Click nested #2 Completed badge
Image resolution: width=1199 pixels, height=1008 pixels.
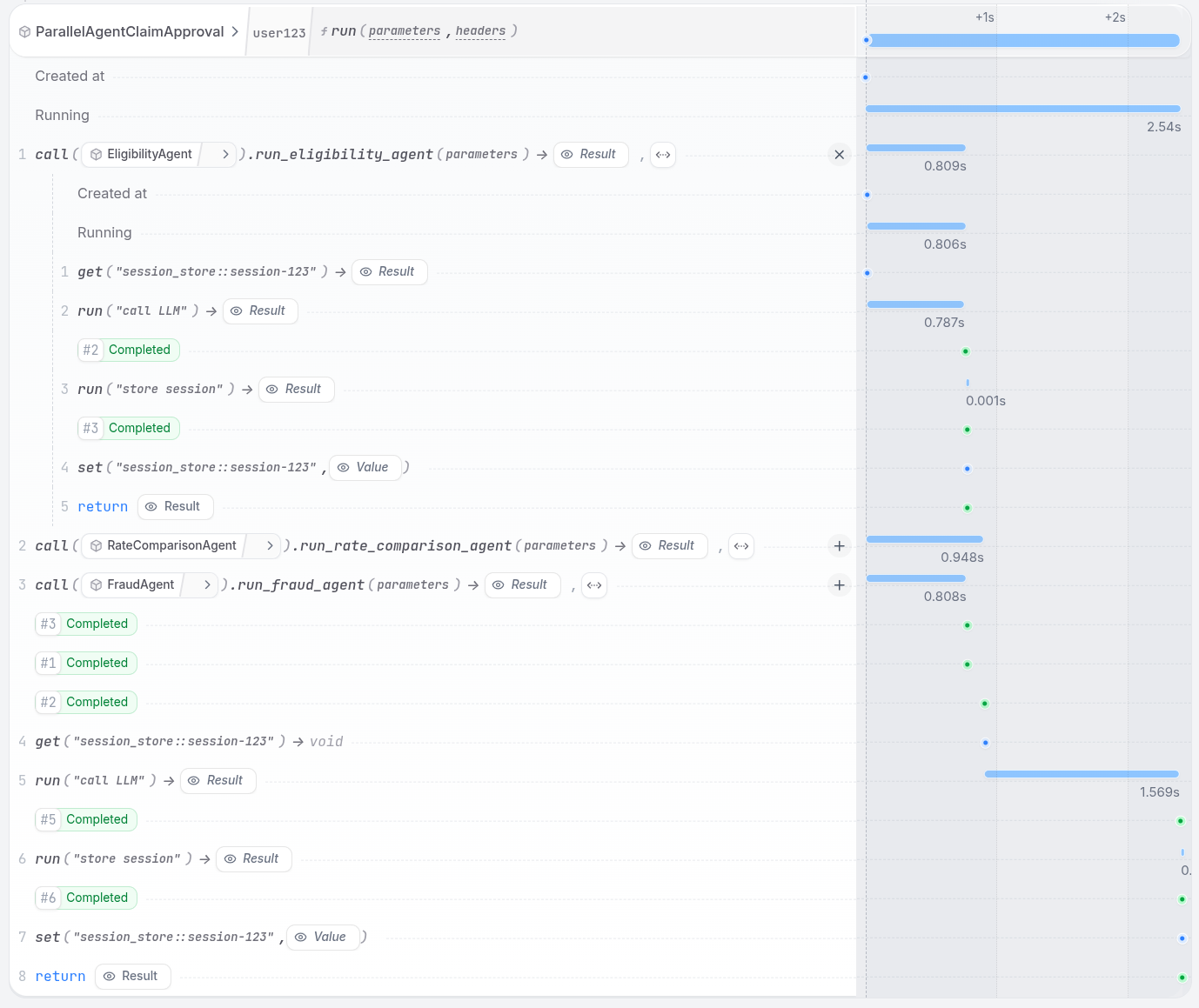[x=129, y=350]
